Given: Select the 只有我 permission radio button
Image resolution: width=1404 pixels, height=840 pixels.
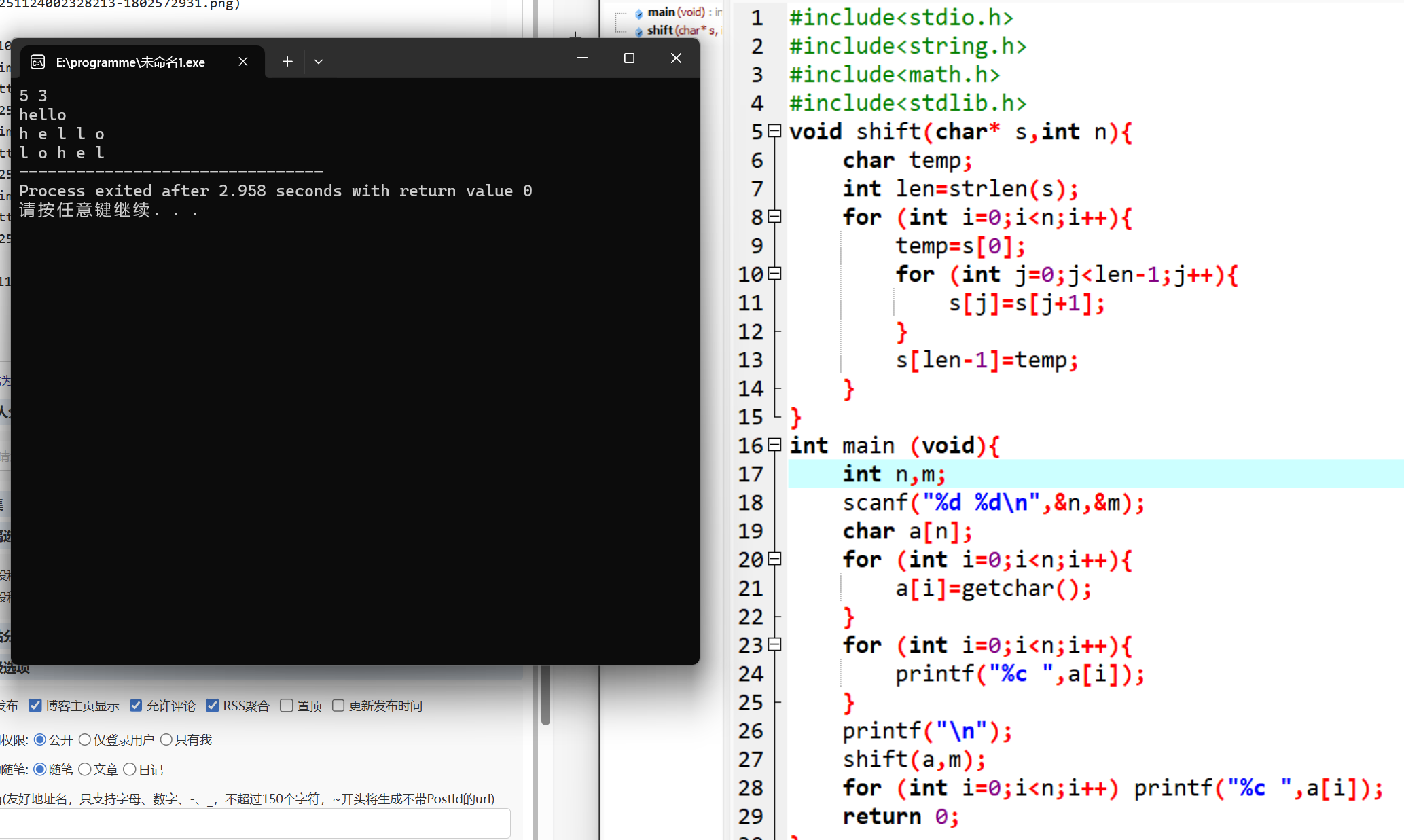Looking at the screenshot, I should coord(166,739).
